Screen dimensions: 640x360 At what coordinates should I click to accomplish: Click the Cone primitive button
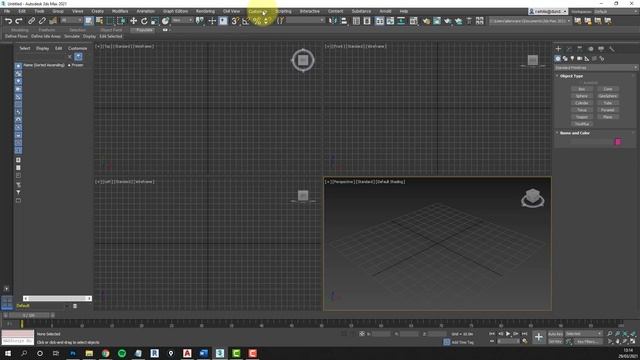pyautogui.click(x=608, y=89)
